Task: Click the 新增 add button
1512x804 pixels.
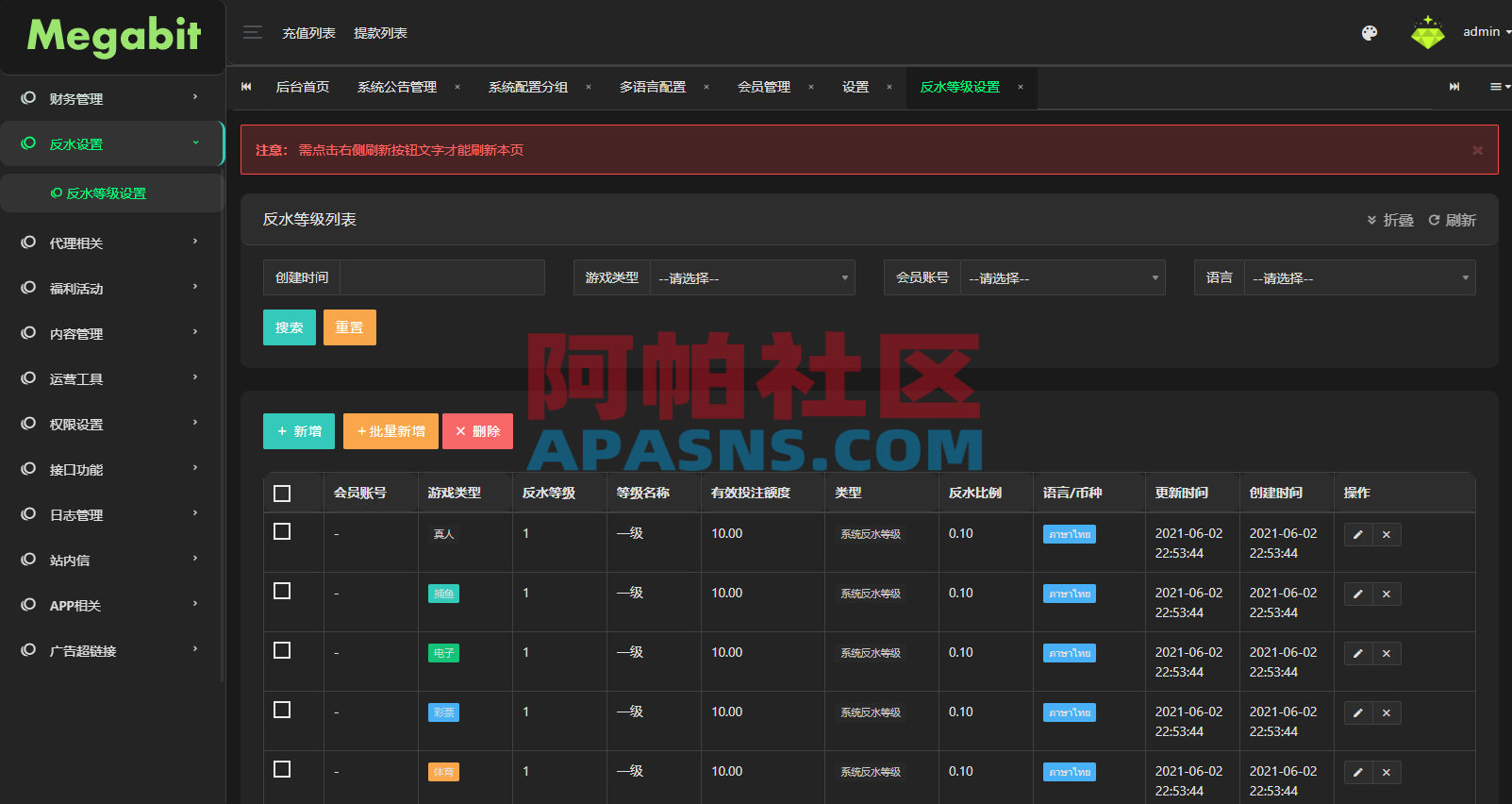Action: 299,431
